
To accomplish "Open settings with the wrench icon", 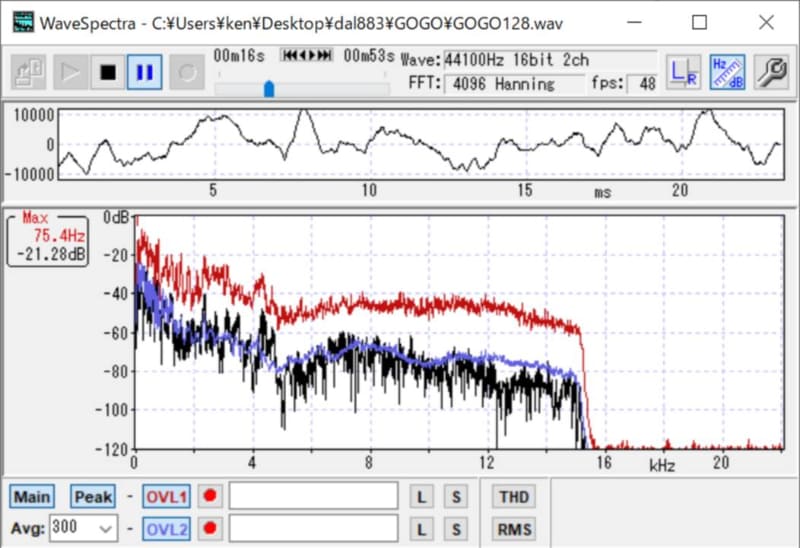I will coord(771,72).
